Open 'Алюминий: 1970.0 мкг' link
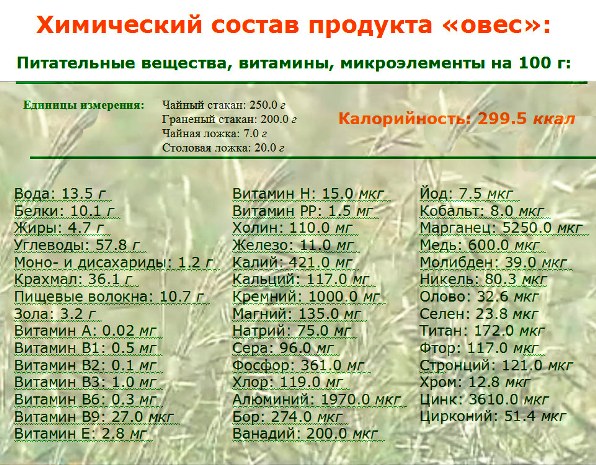Screen dimensions: 596x465 (x=317, y=399)
